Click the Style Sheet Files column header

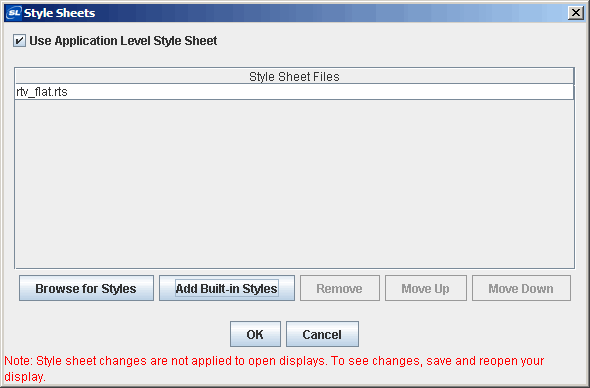click(294, 76)
